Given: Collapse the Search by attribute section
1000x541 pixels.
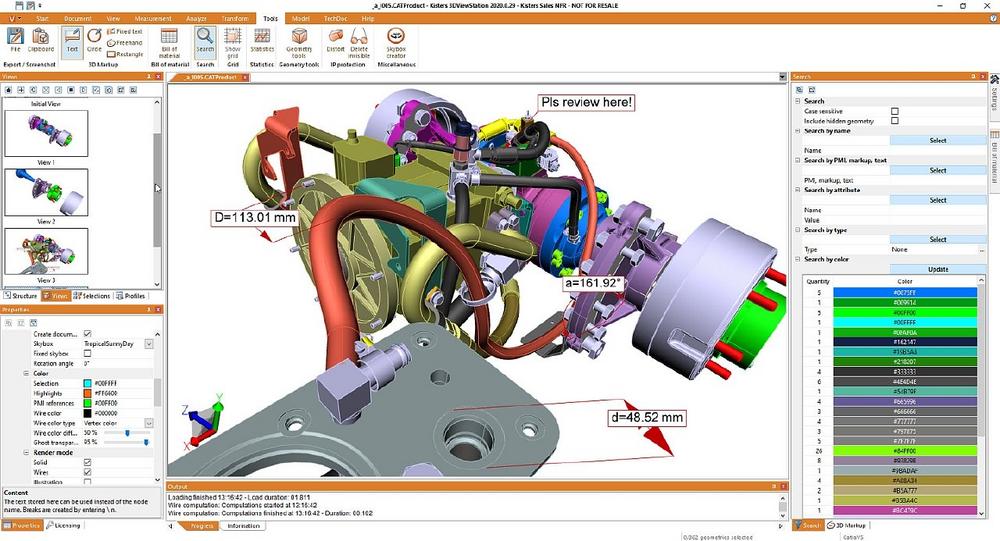Looking at the screenshot, I should point(797,190).
